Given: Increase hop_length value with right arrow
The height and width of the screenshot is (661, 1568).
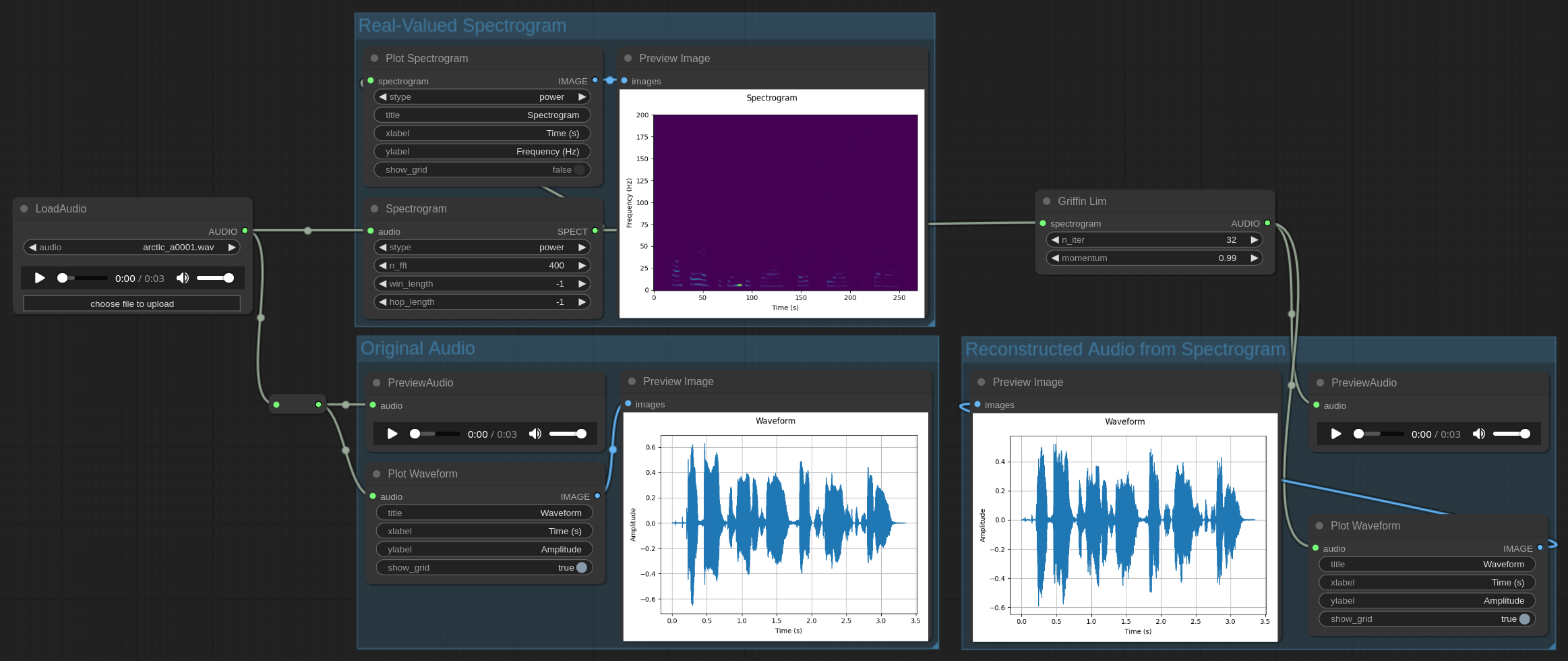Looking at the screenshot, I should [582, 302].
